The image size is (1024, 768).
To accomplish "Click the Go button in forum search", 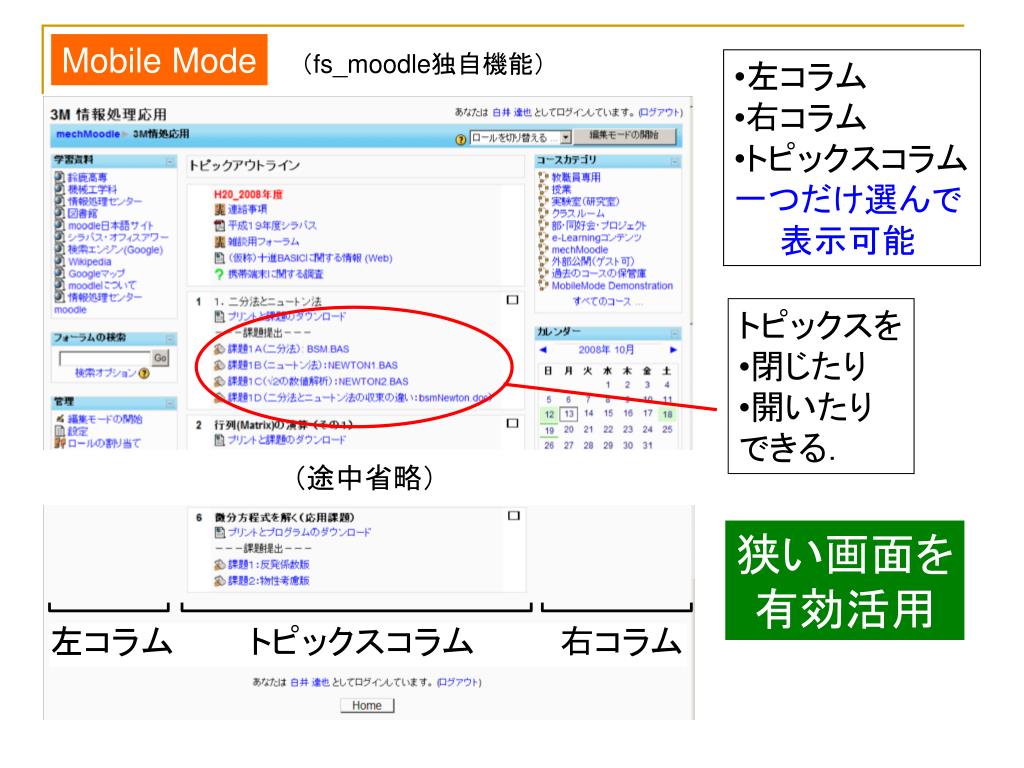I will pos(160,357).
